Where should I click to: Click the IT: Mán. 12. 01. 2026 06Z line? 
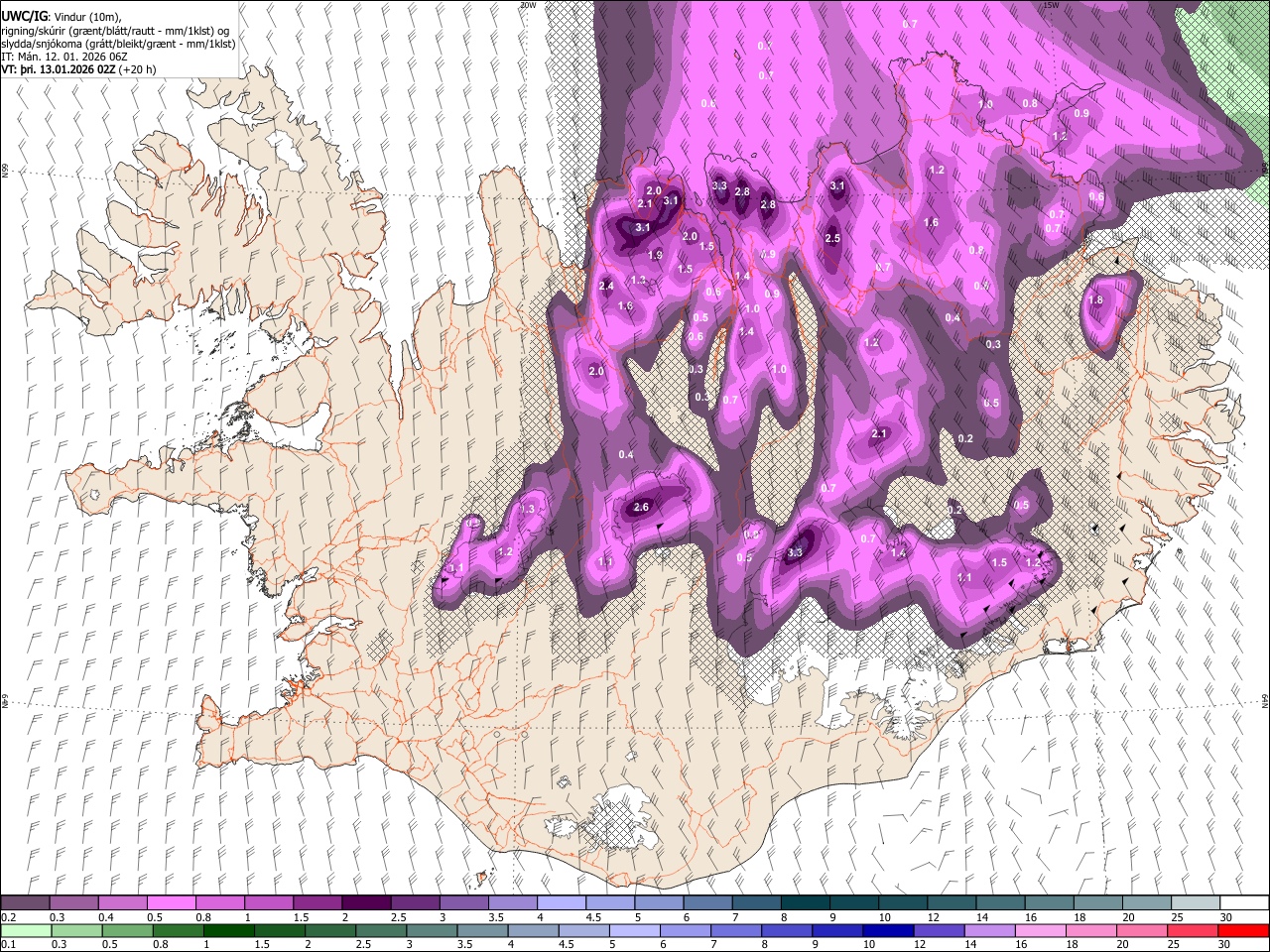(63, 58)
